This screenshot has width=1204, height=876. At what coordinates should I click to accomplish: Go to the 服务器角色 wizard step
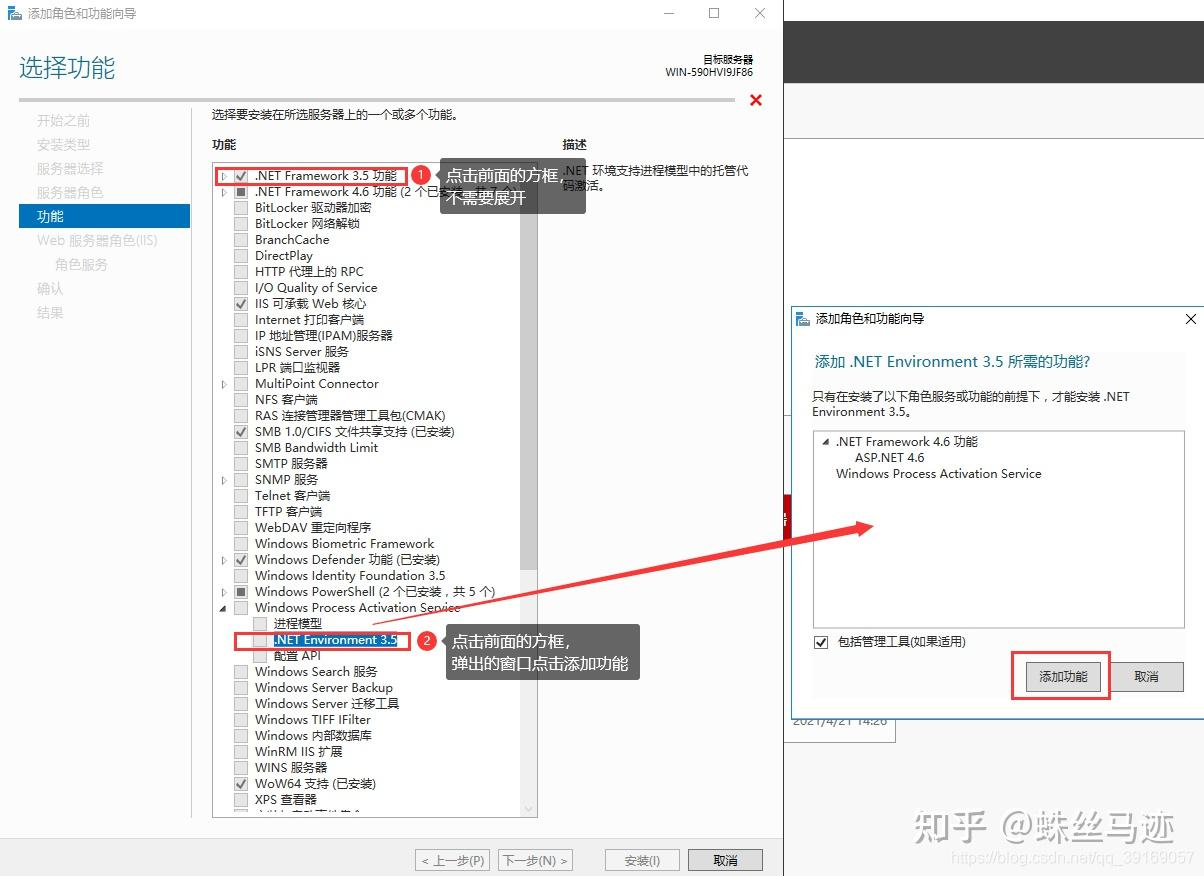70,192
